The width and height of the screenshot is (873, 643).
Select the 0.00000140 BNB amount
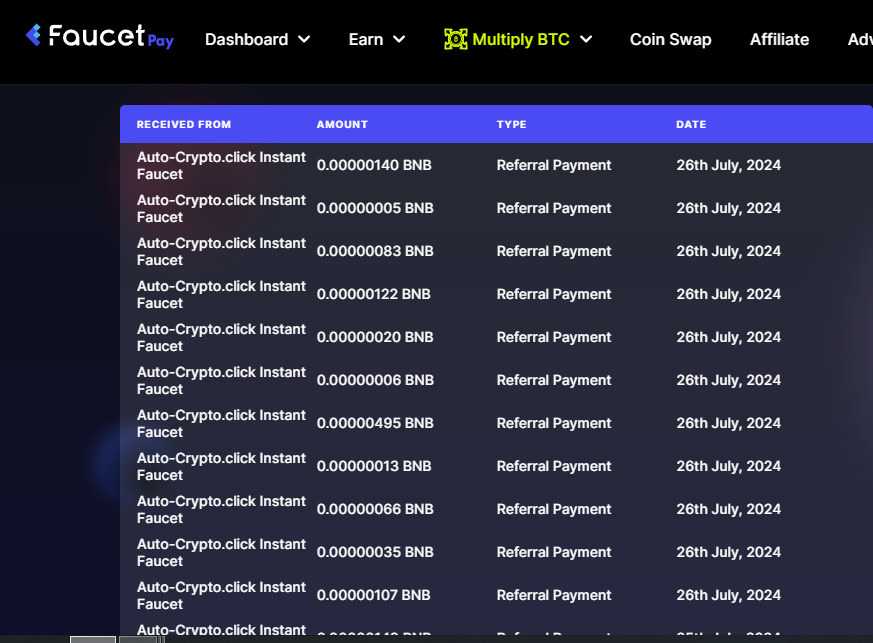(x=374, y=165)
